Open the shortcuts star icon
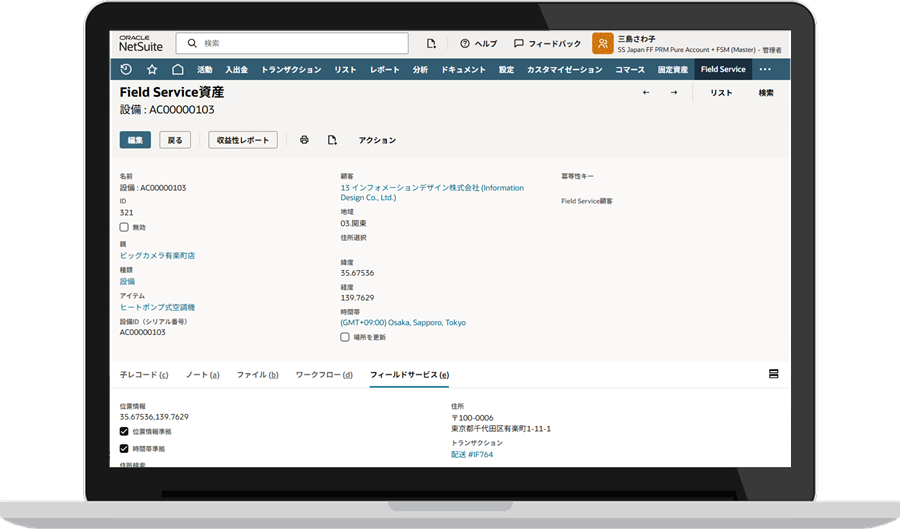 [152, 69]
